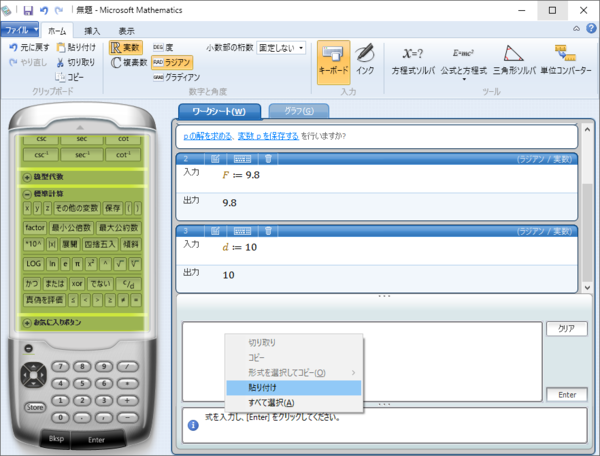
Task: Open the ファイル file menu
Action: point(20,29)
